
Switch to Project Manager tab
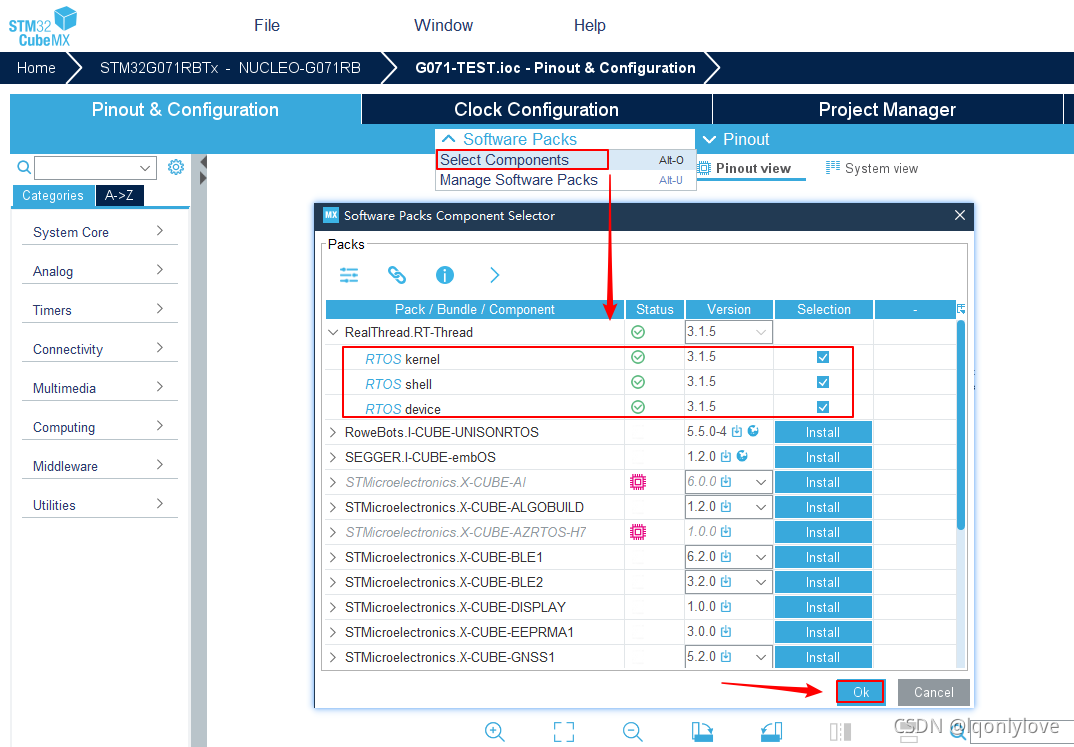pyautogui.click(x=887, y=110)
